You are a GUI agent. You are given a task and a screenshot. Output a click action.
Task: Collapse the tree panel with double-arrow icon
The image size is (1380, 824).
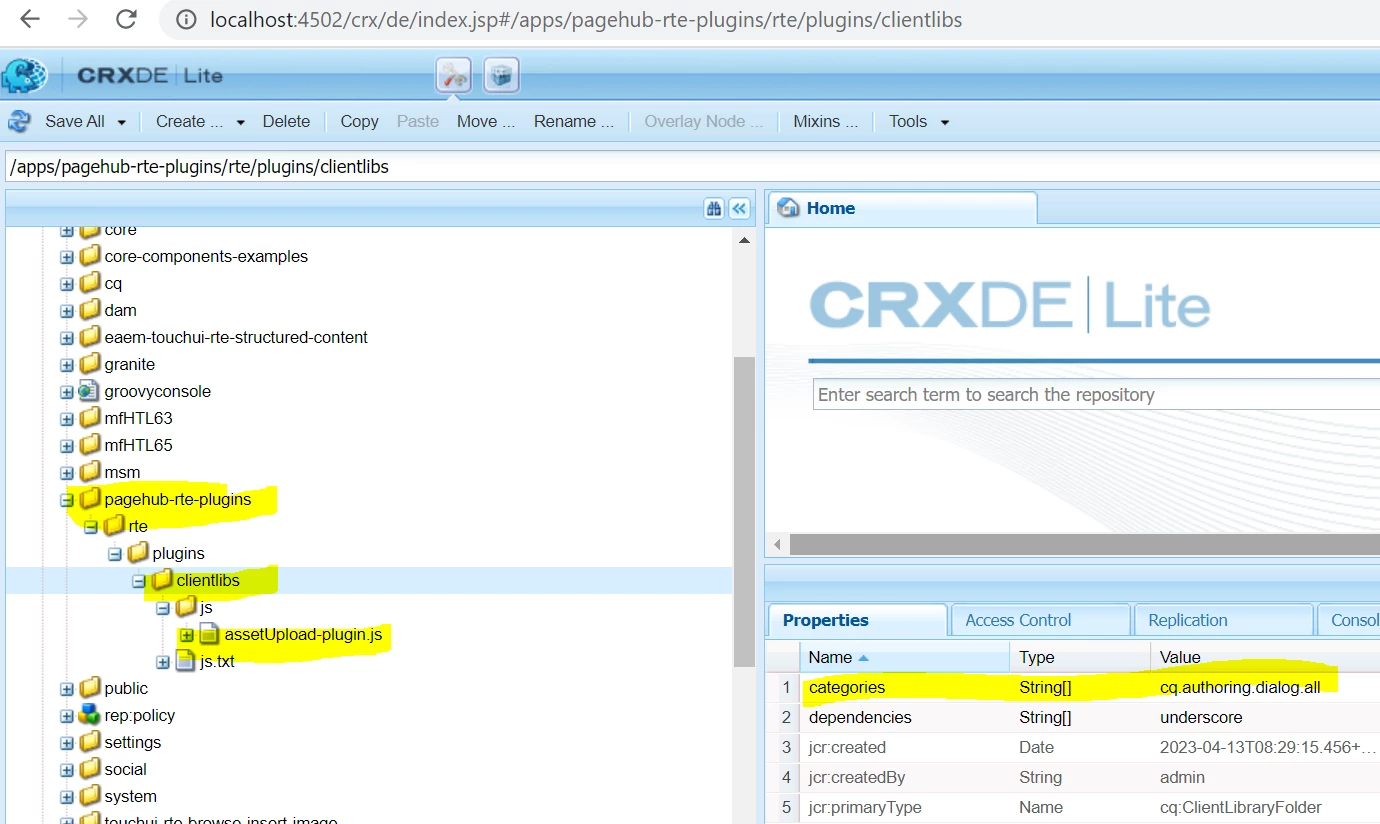point(739,208)
